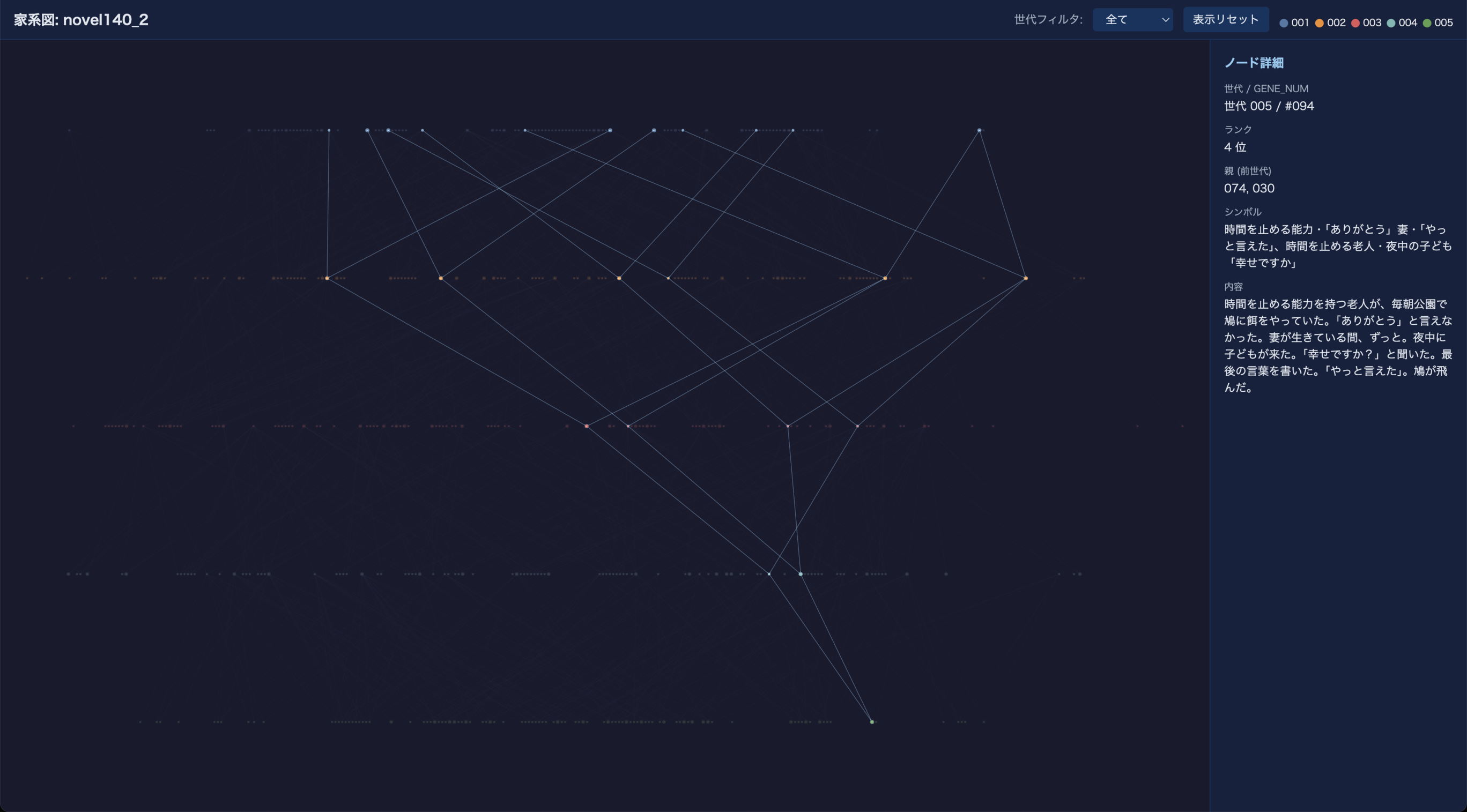Click the dropdown chevron beside 全て
Image resolution: width=1467 pixels, height=812 pixels.
1165,20
